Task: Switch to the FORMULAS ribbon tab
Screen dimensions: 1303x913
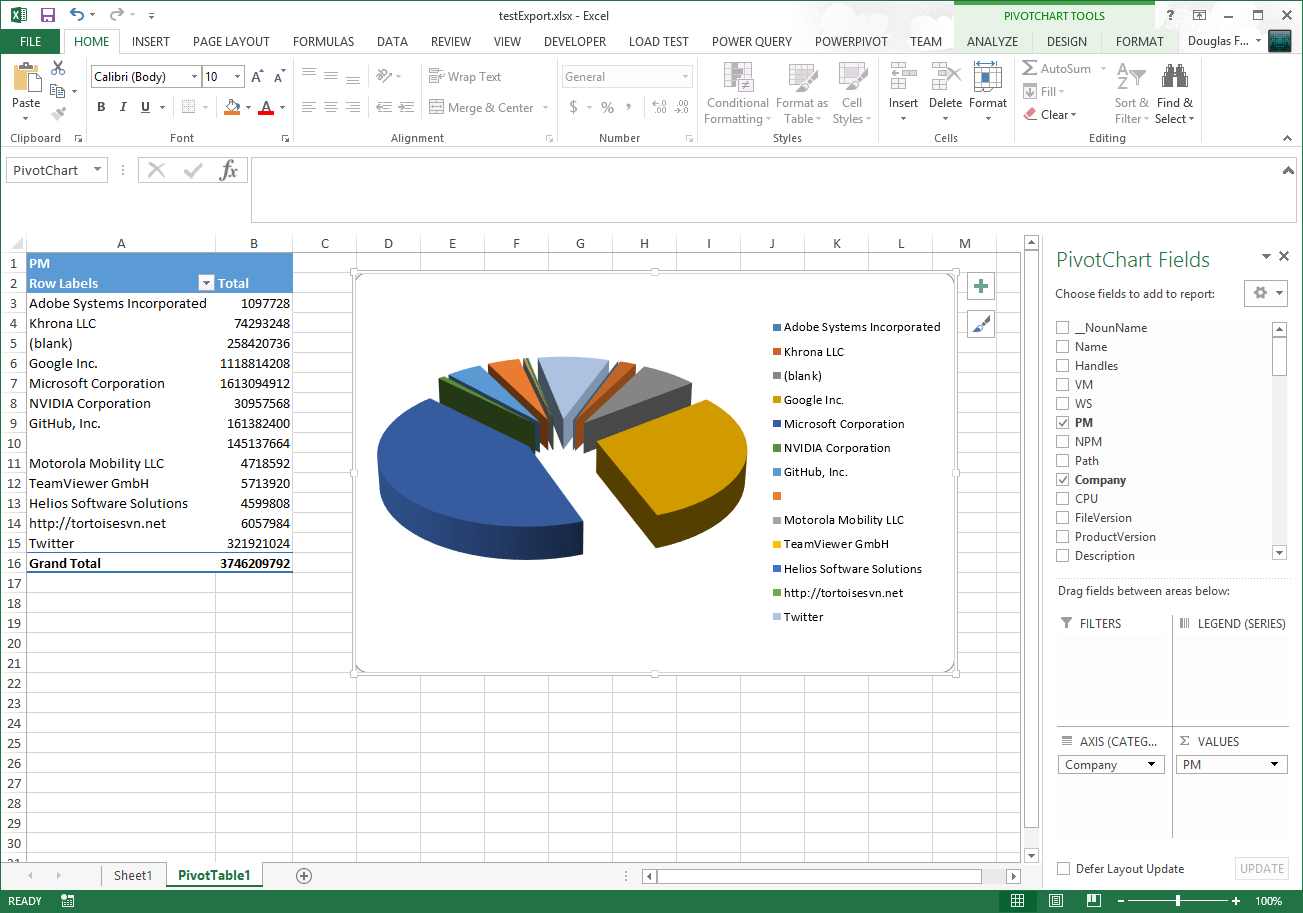Action: (323, 41)
